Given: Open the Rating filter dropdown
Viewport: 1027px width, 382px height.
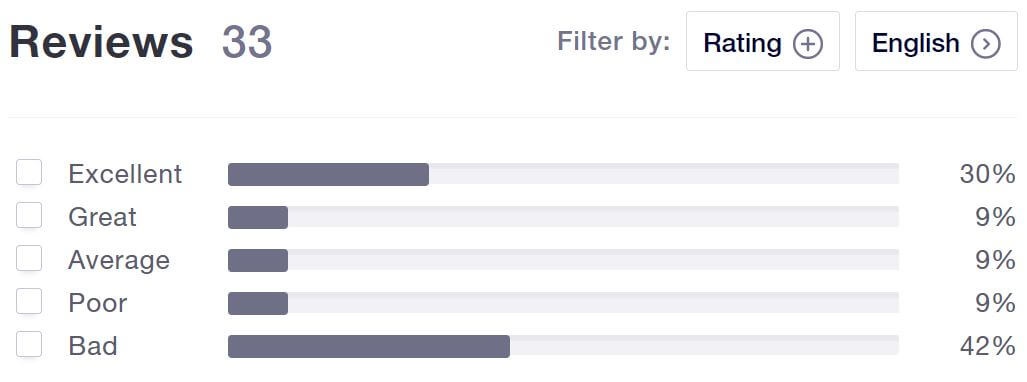Looking at the screenshot, I should [x=762, y=41].
